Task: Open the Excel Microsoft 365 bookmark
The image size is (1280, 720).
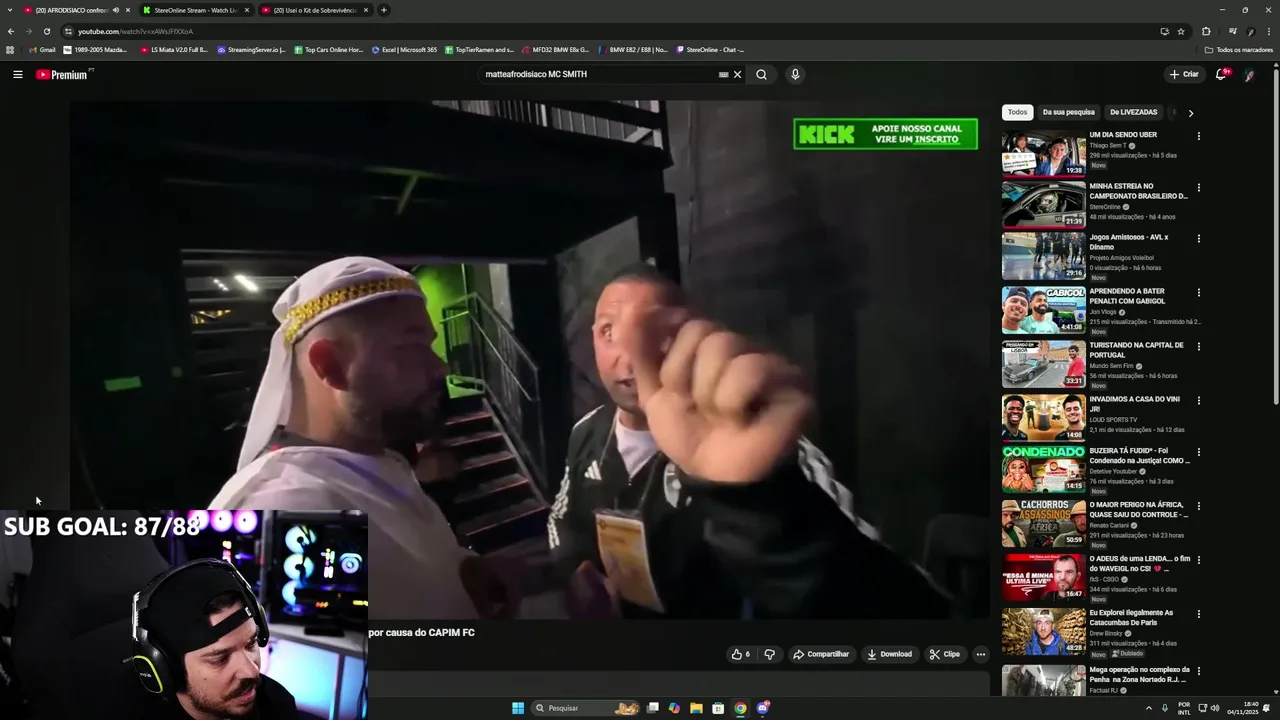Action: (405, 49)
